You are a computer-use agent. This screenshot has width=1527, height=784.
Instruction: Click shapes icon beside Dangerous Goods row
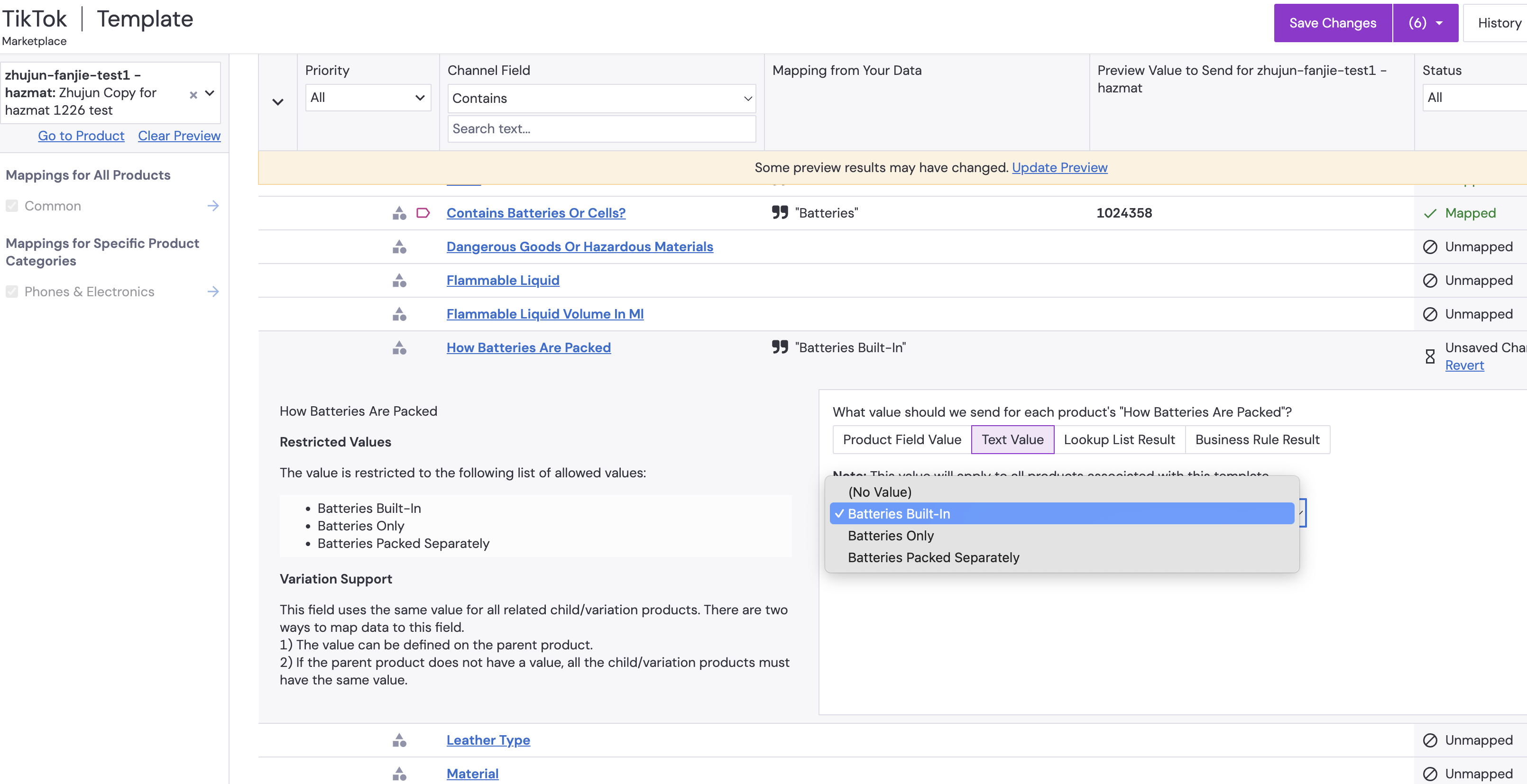399,247
